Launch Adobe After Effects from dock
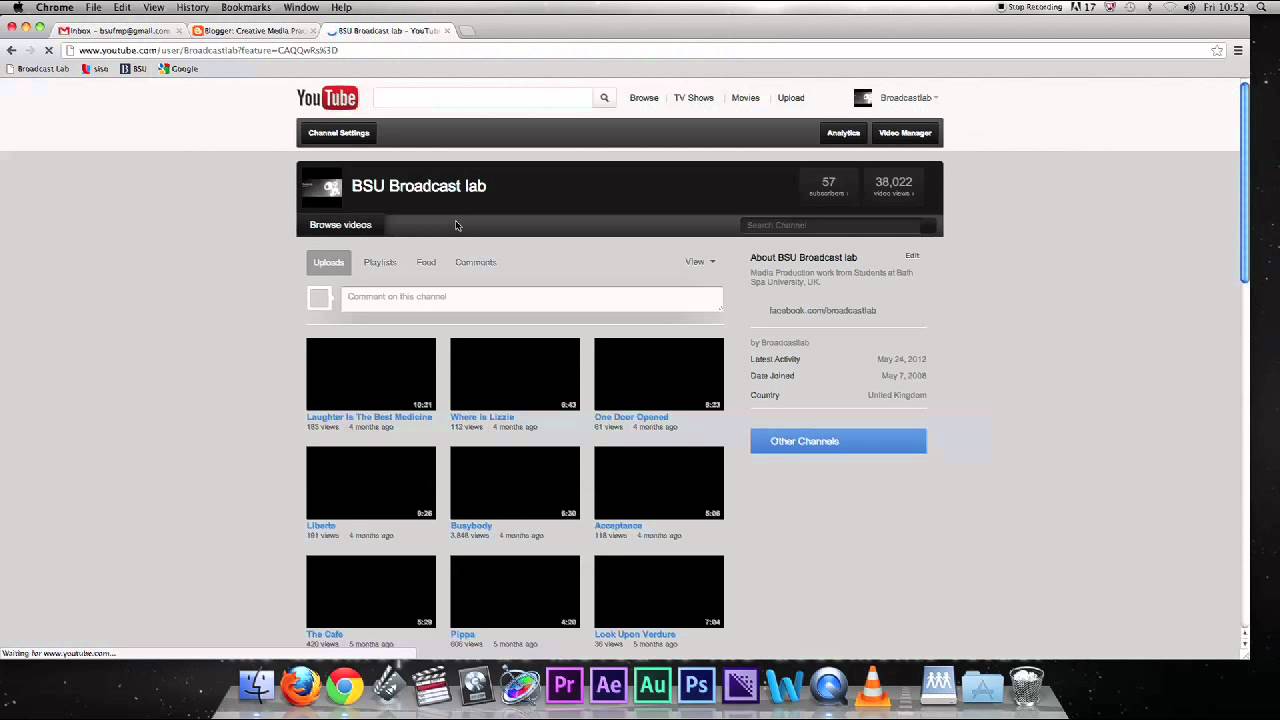Screen dimensions: 1280x720 [608, 686]
